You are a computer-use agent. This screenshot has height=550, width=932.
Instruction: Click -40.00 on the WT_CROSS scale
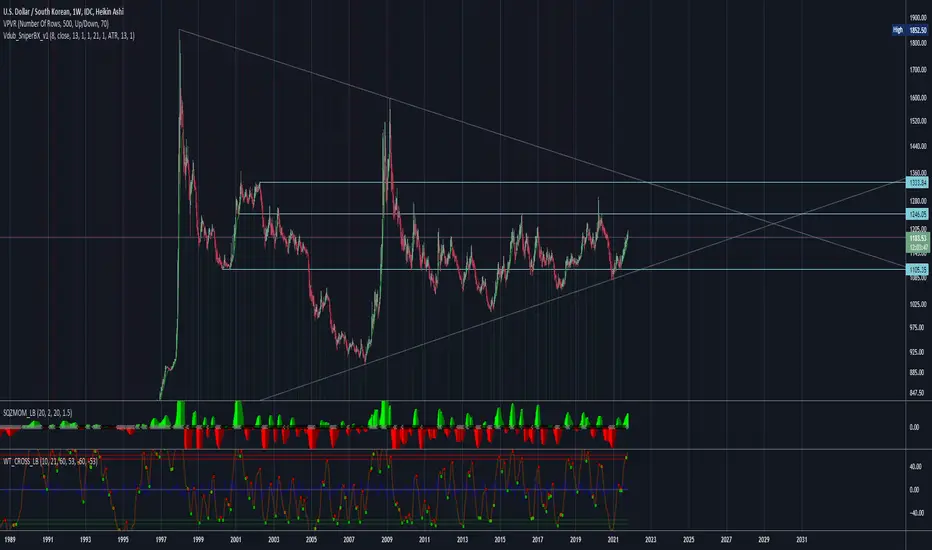(x=916, y=513)
